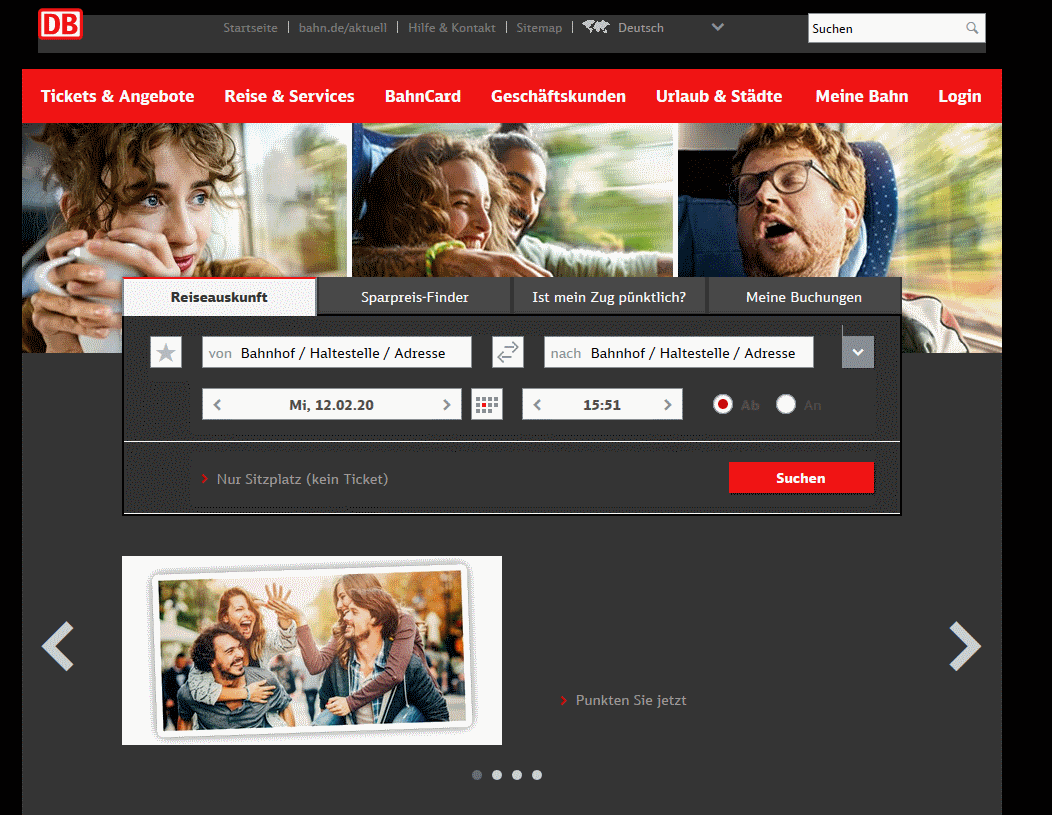This screenshot has width=1052, height=815.
Task: Click the star favorites icon
Action: (x=165, y=352)
